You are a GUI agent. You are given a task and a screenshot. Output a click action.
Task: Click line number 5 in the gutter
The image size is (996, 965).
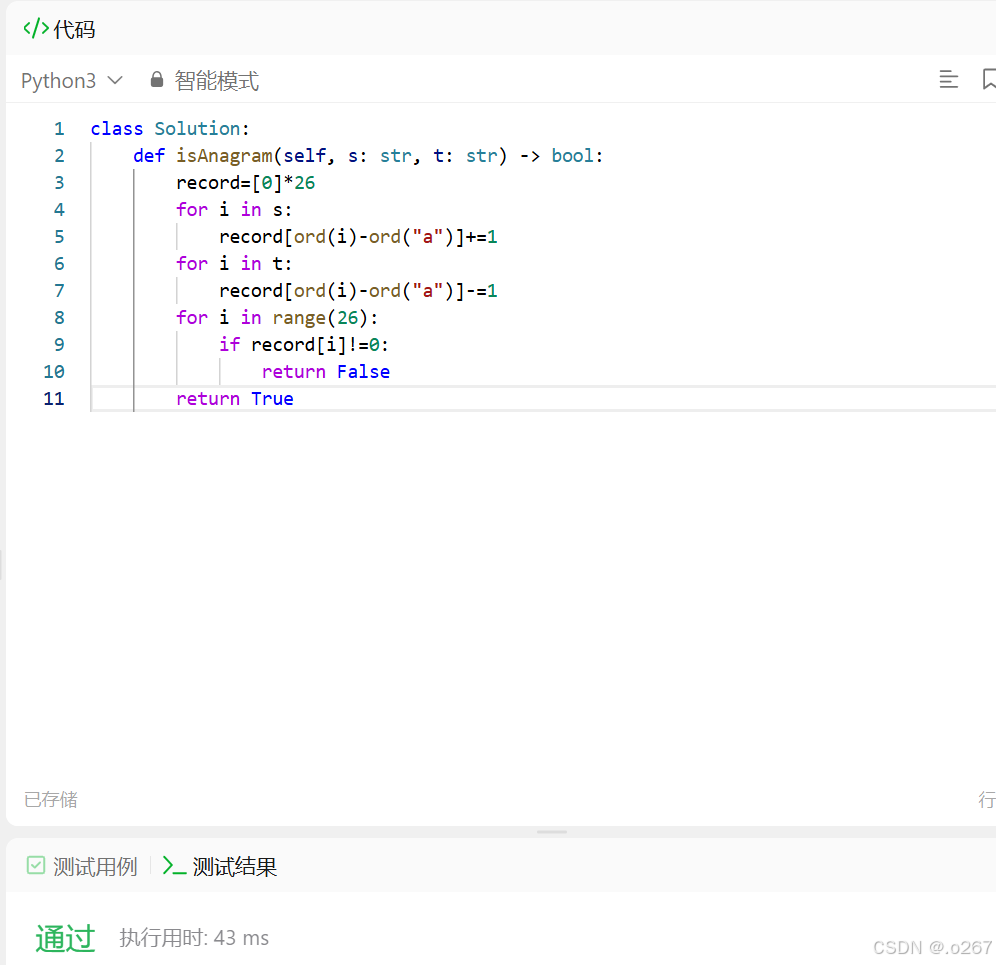tap(59, 237)
